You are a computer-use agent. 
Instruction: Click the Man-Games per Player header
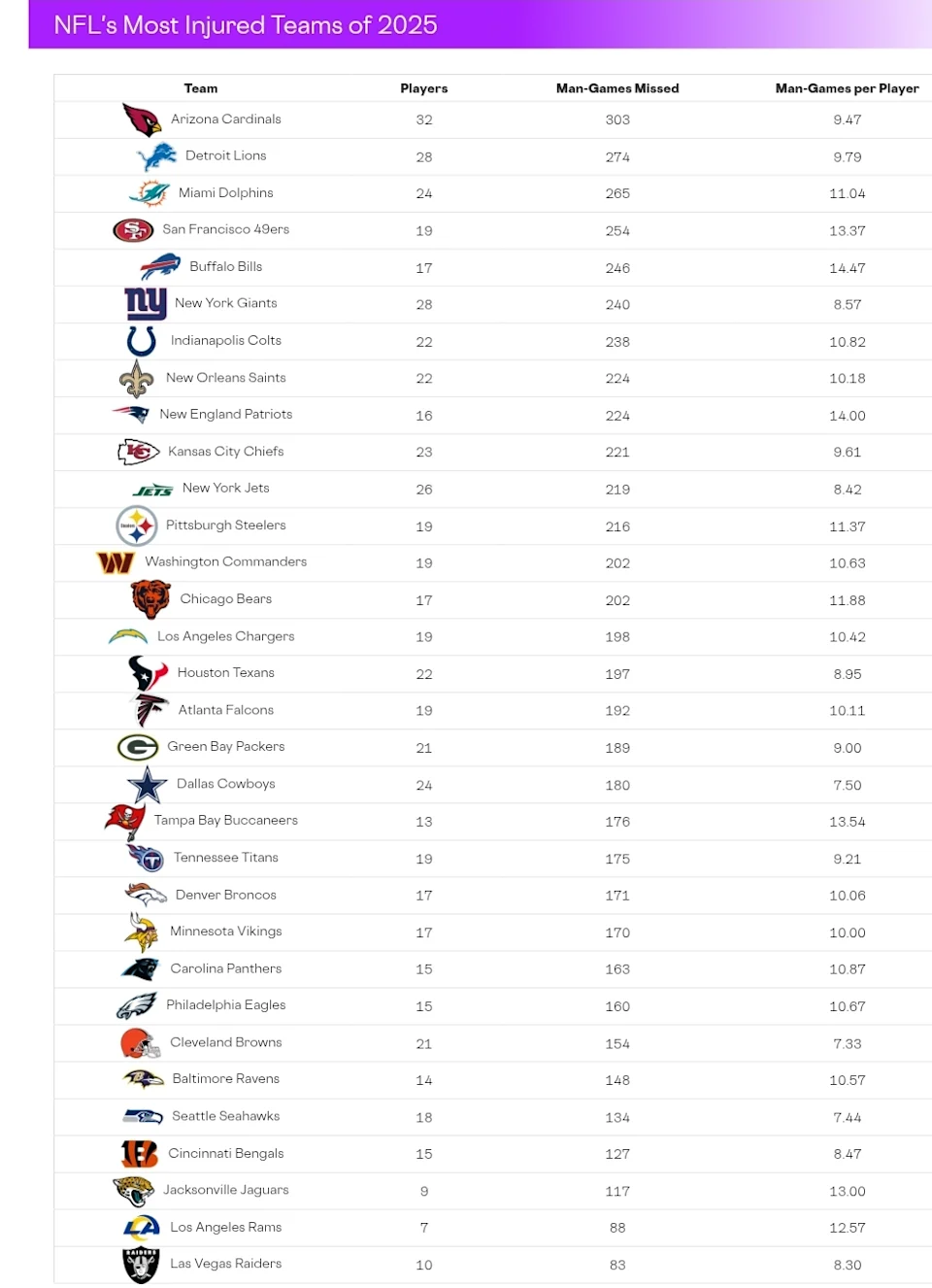pos(847,88)
